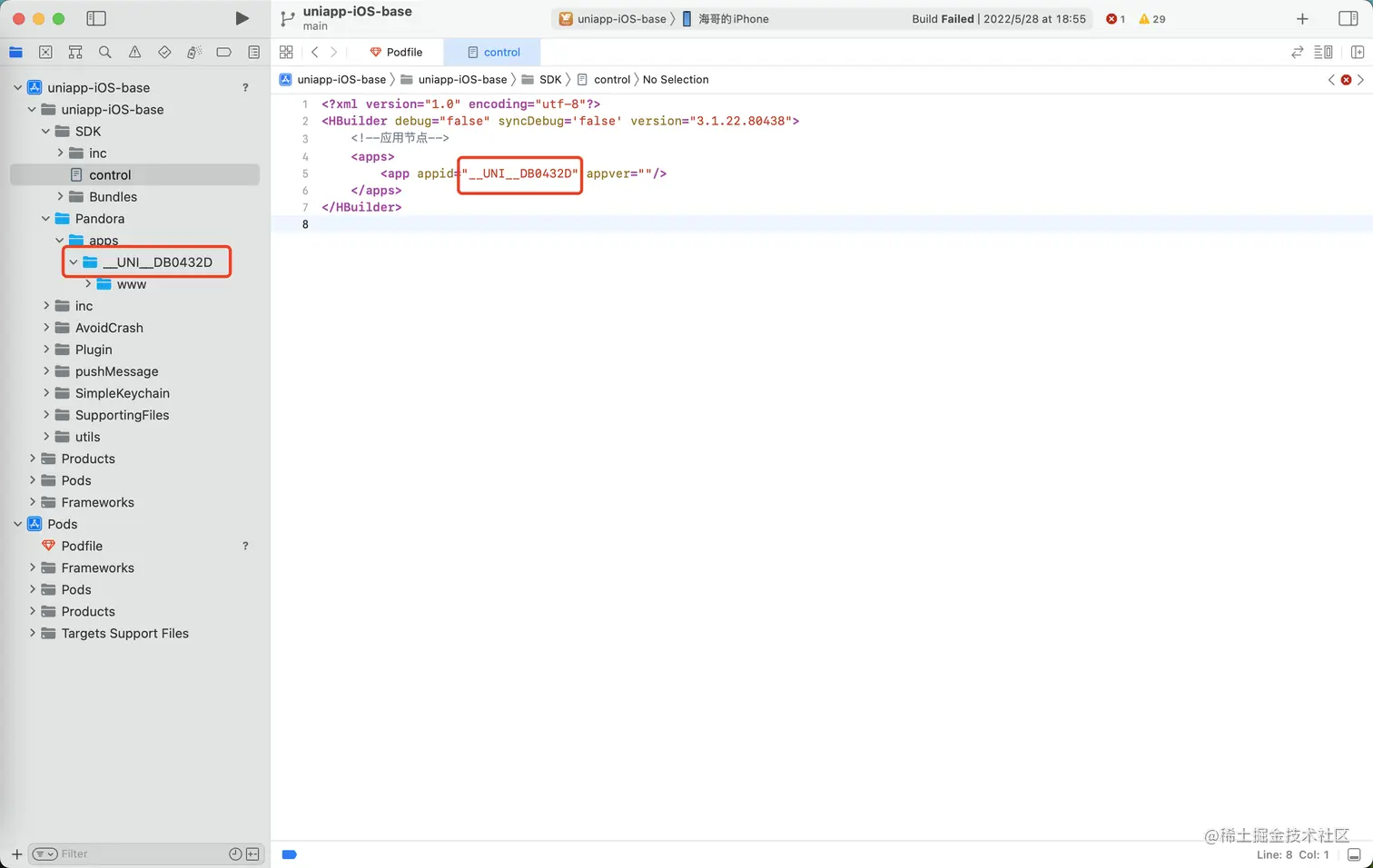Open the Project navigator folder icon
This screenshot has width=1373, height=868.
(16, 52)
